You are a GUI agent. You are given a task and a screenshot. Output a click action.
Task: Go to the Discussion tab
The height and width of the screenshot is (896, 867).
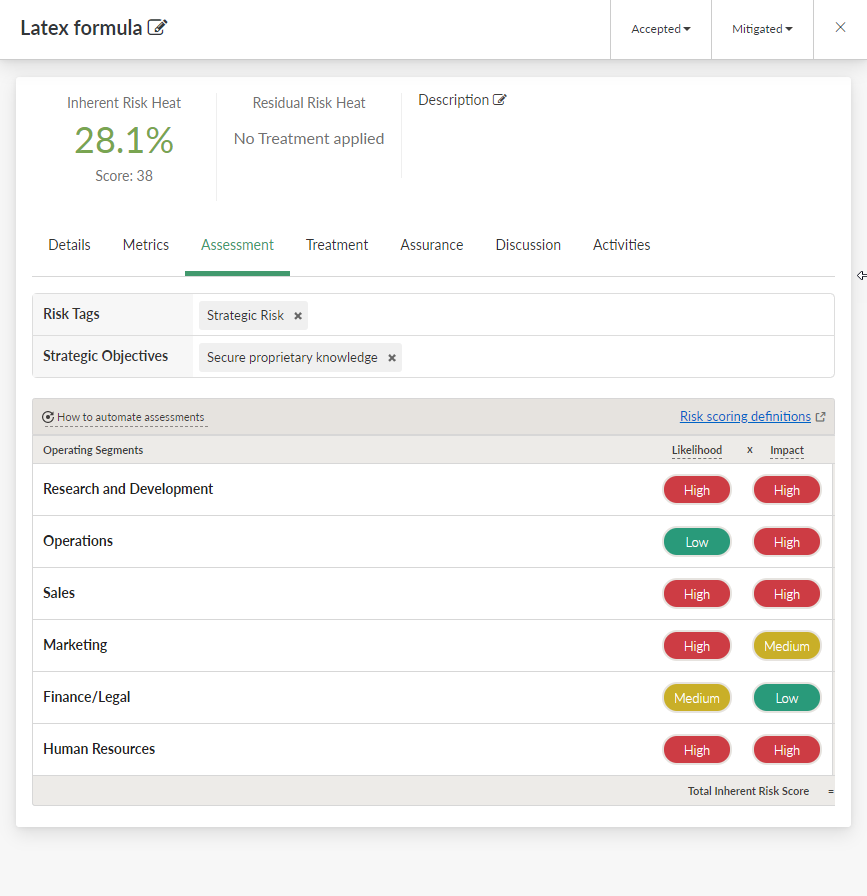click(528, 245)
